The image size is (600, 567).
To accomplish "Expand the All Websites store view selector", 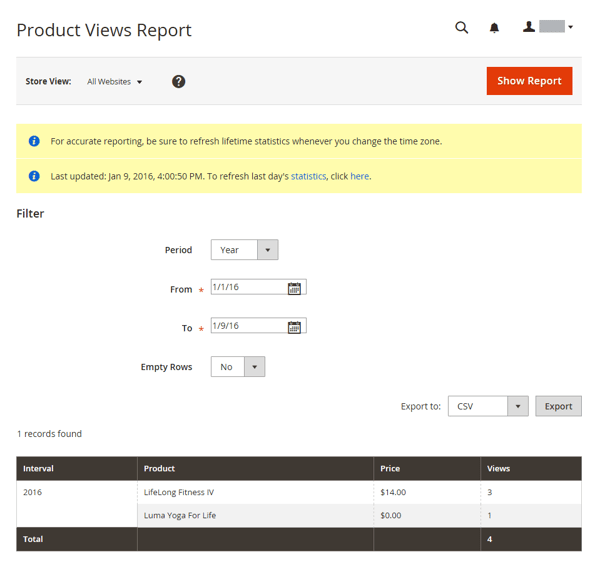I will point(115,82).
